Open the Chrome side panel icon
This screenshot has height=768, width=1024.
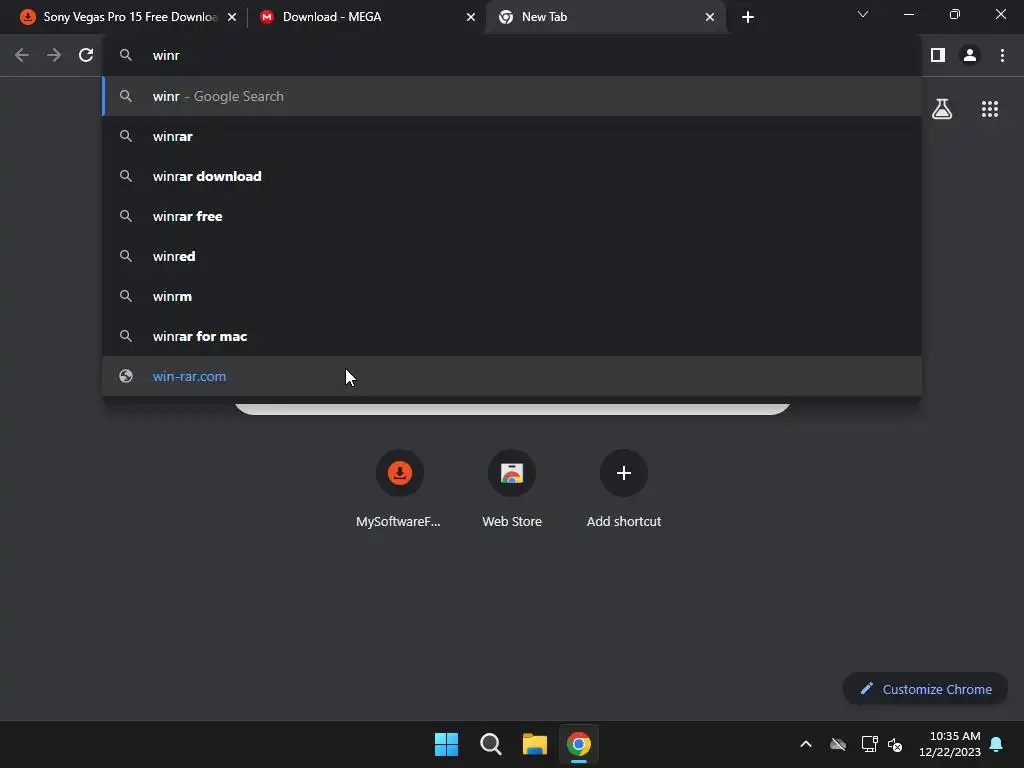[938, 56]
